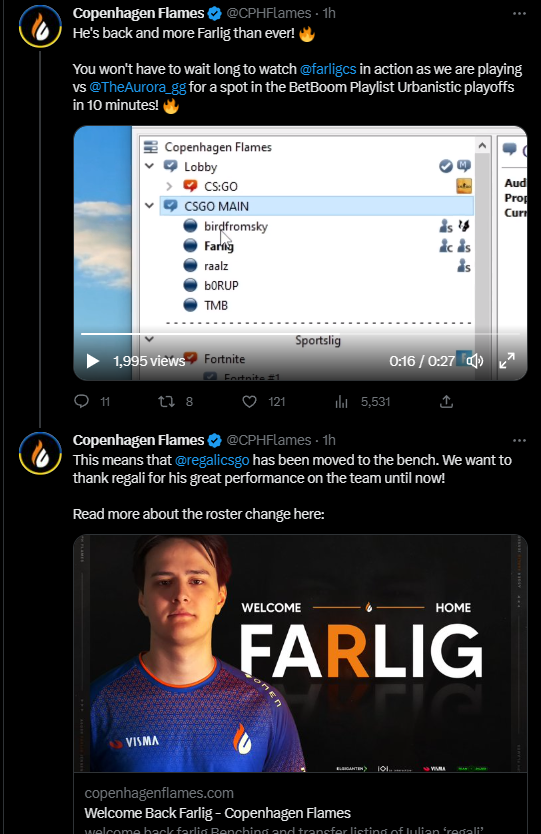The width and height of the screenshot is (541, 834).
Task: Open more options on the second tweet
Action: pyautogui.click(x=519, y=440)
